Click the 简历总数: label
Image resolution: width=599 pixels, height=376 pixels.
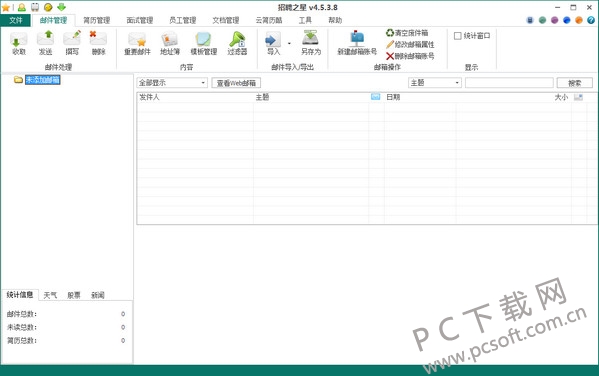(22, 340)
